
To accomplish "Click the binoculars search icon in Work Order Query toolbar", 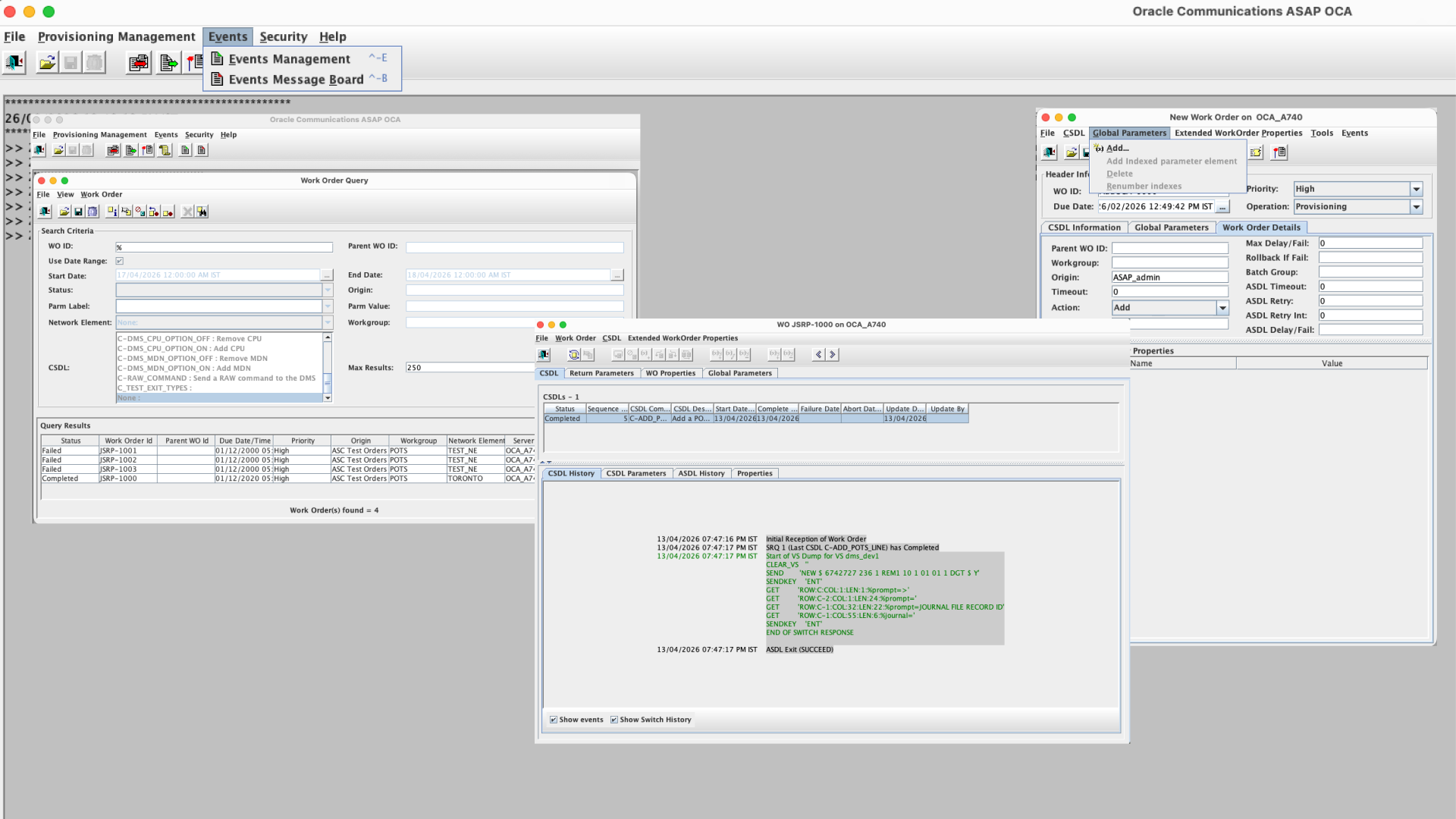I will 202,212.
